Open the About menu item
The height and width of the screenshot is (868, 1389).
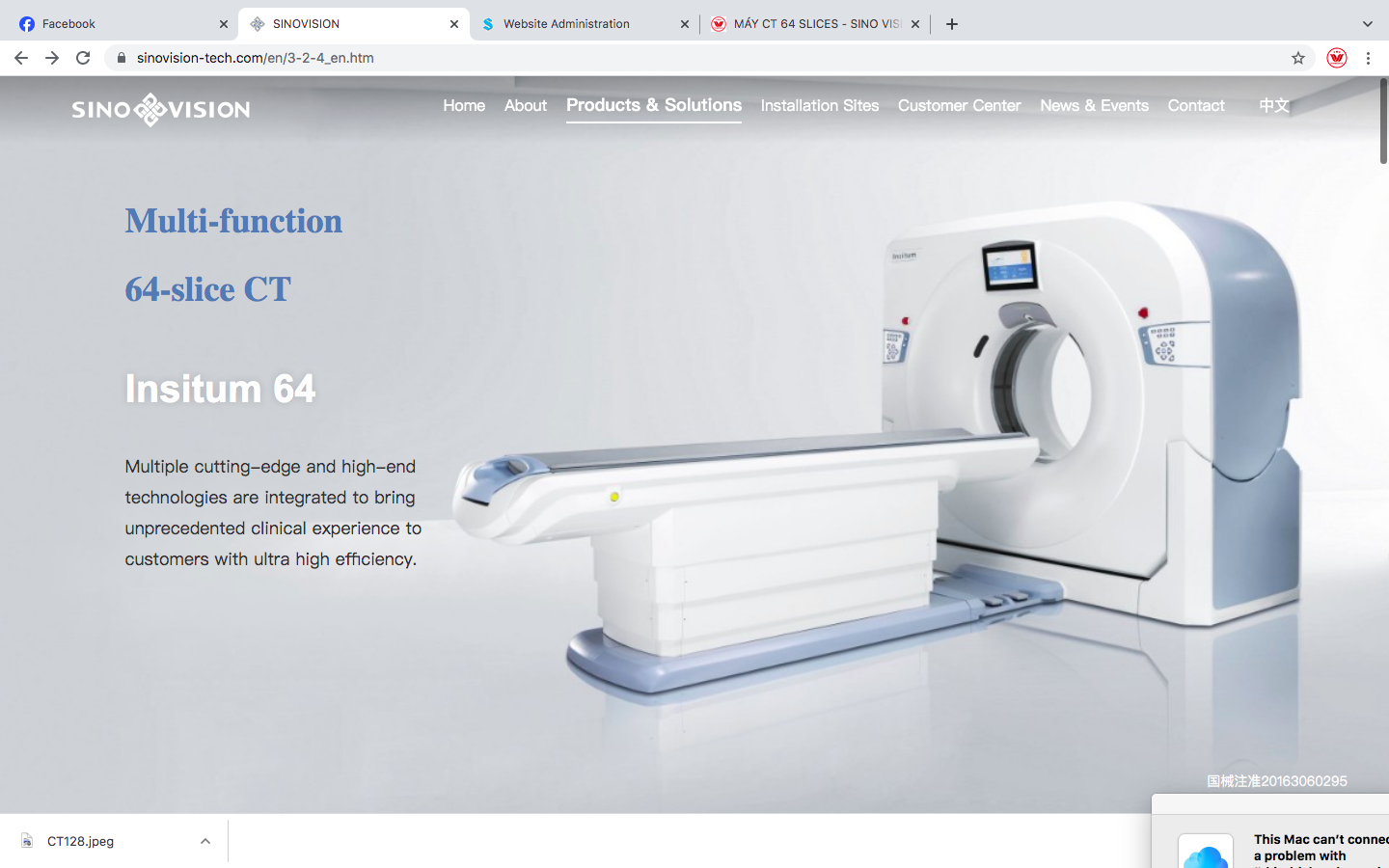point(526,106)
